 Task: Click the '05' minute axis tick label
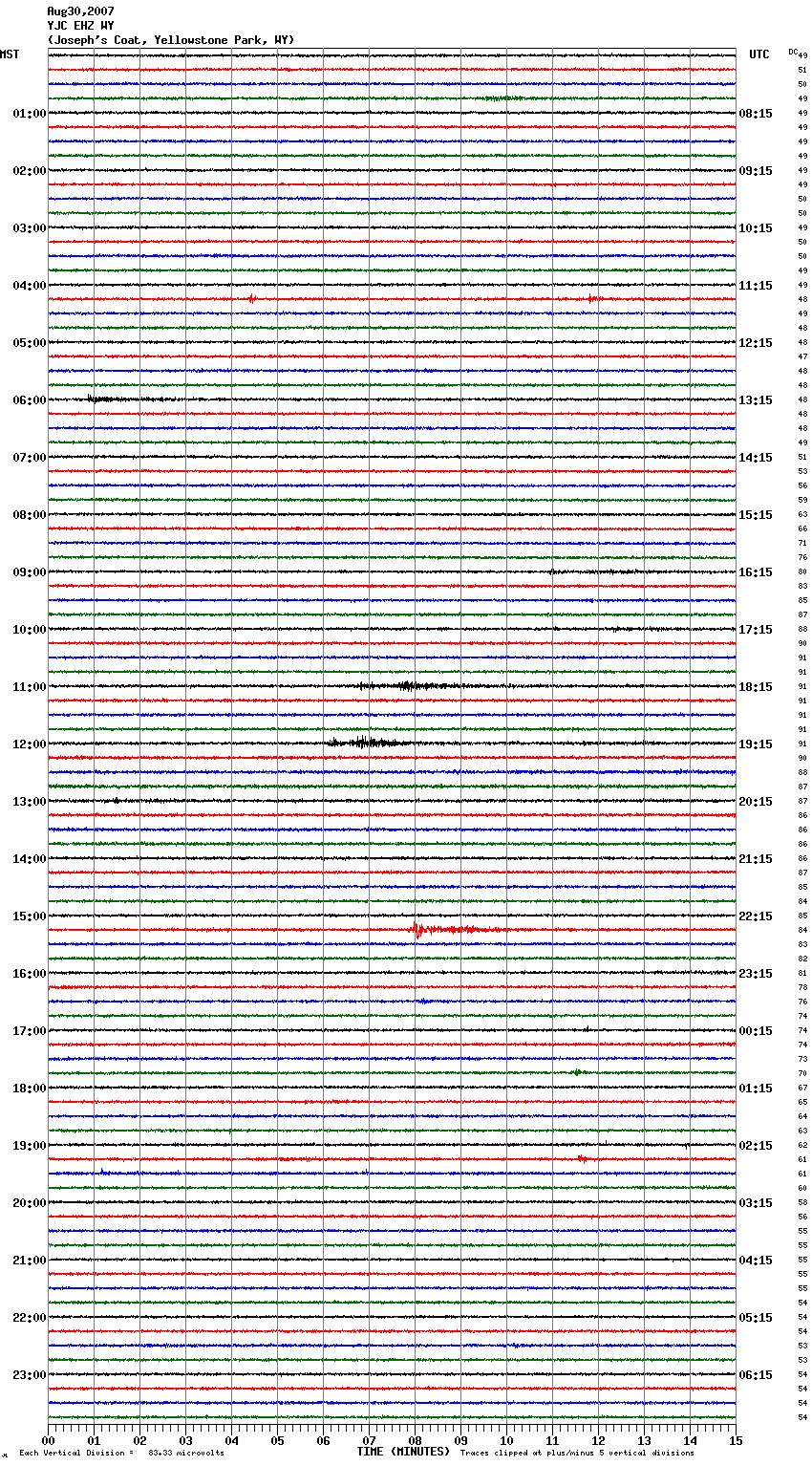(277, 1440)
